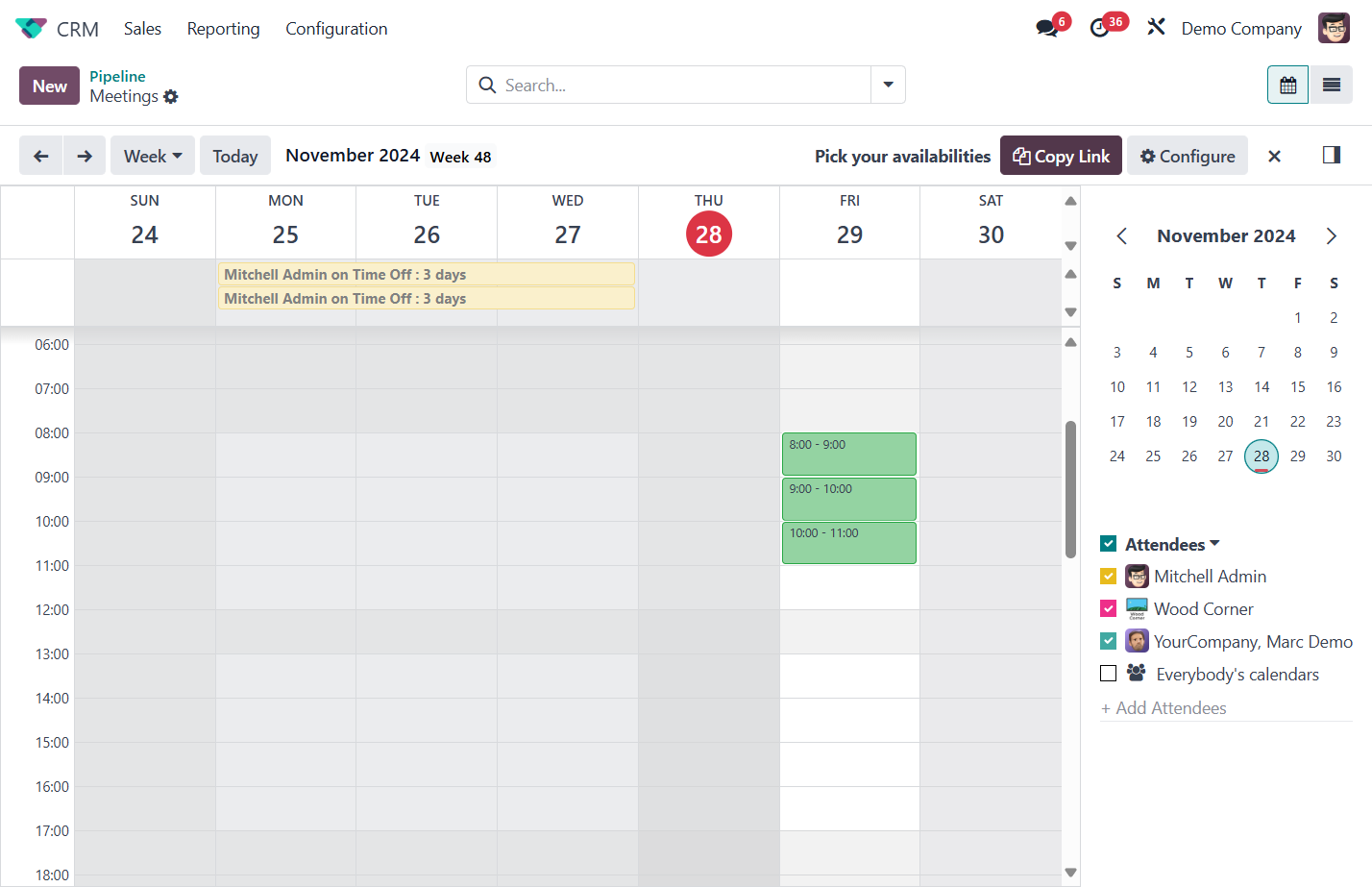This screenshot has width=1372, height=887.
Task: Open Mitchell Admin user avatar menu
Action: [x=1334, y=28]
